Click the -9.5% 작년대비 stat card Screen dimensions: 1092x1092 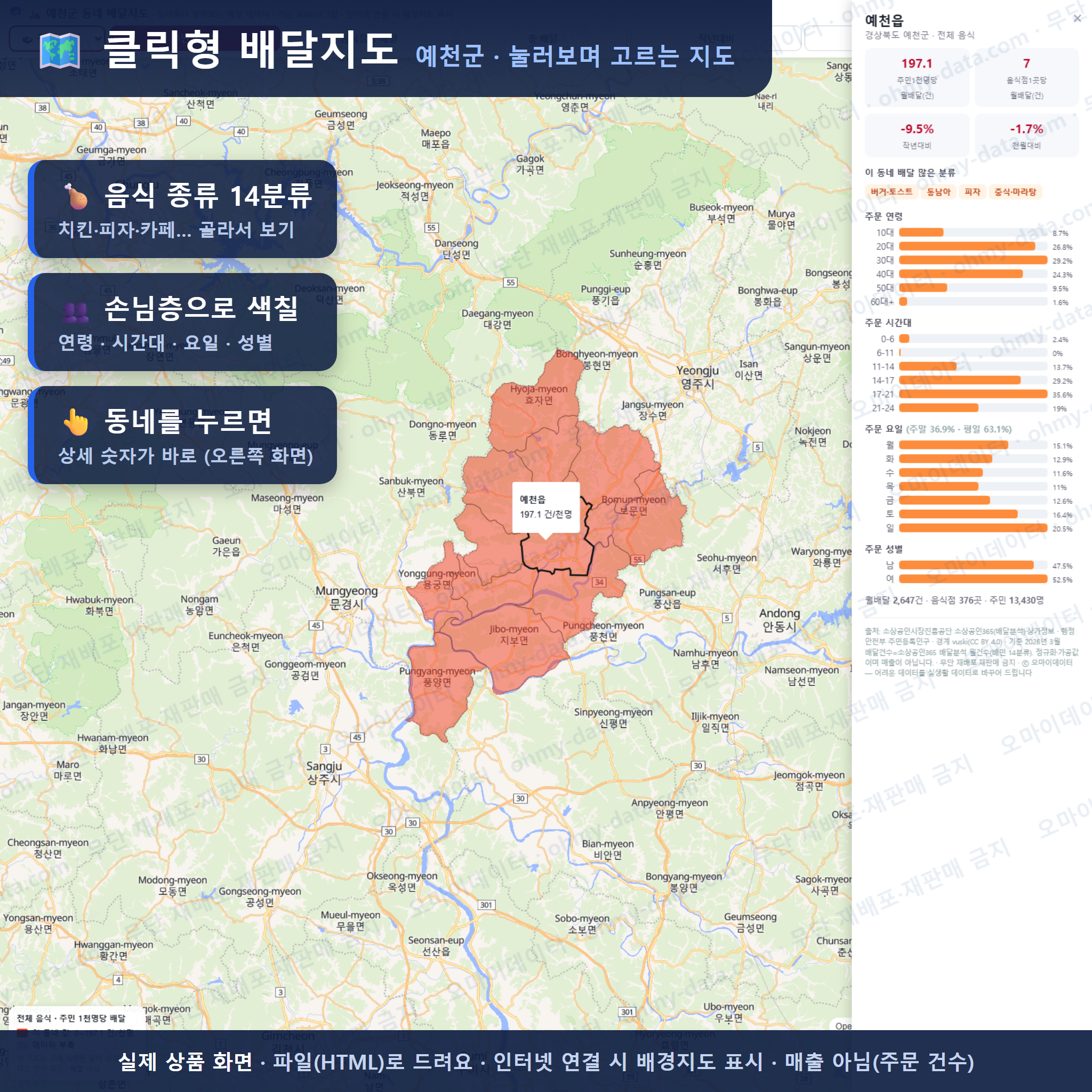[917, 135]
